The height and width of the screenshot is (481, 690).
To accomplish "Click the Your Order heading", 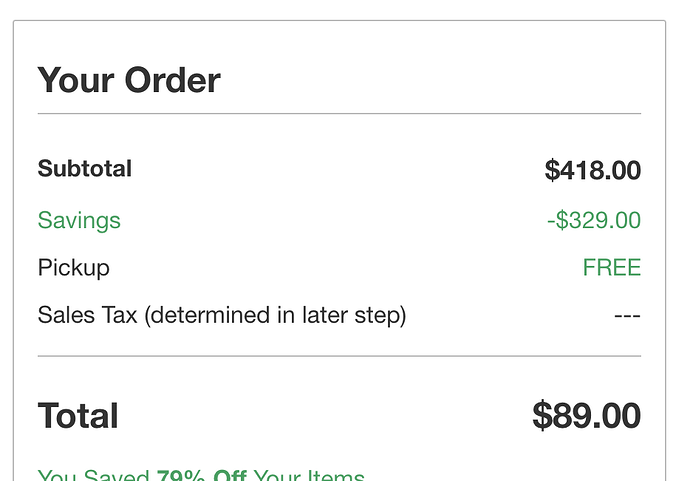I will (129, 80).
